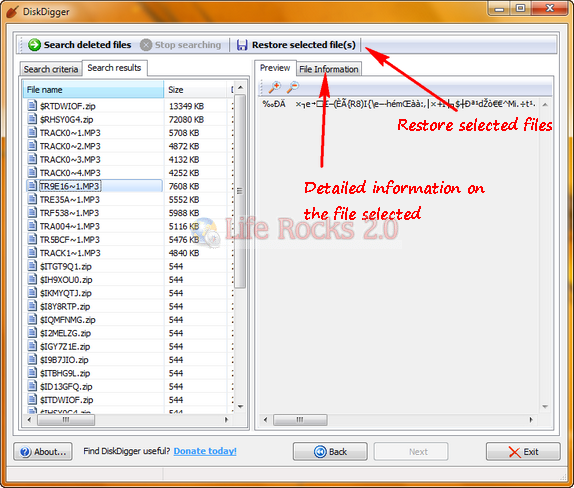Click the file icon beside TRE35A~1.MP3

click(x=32, y=199)
